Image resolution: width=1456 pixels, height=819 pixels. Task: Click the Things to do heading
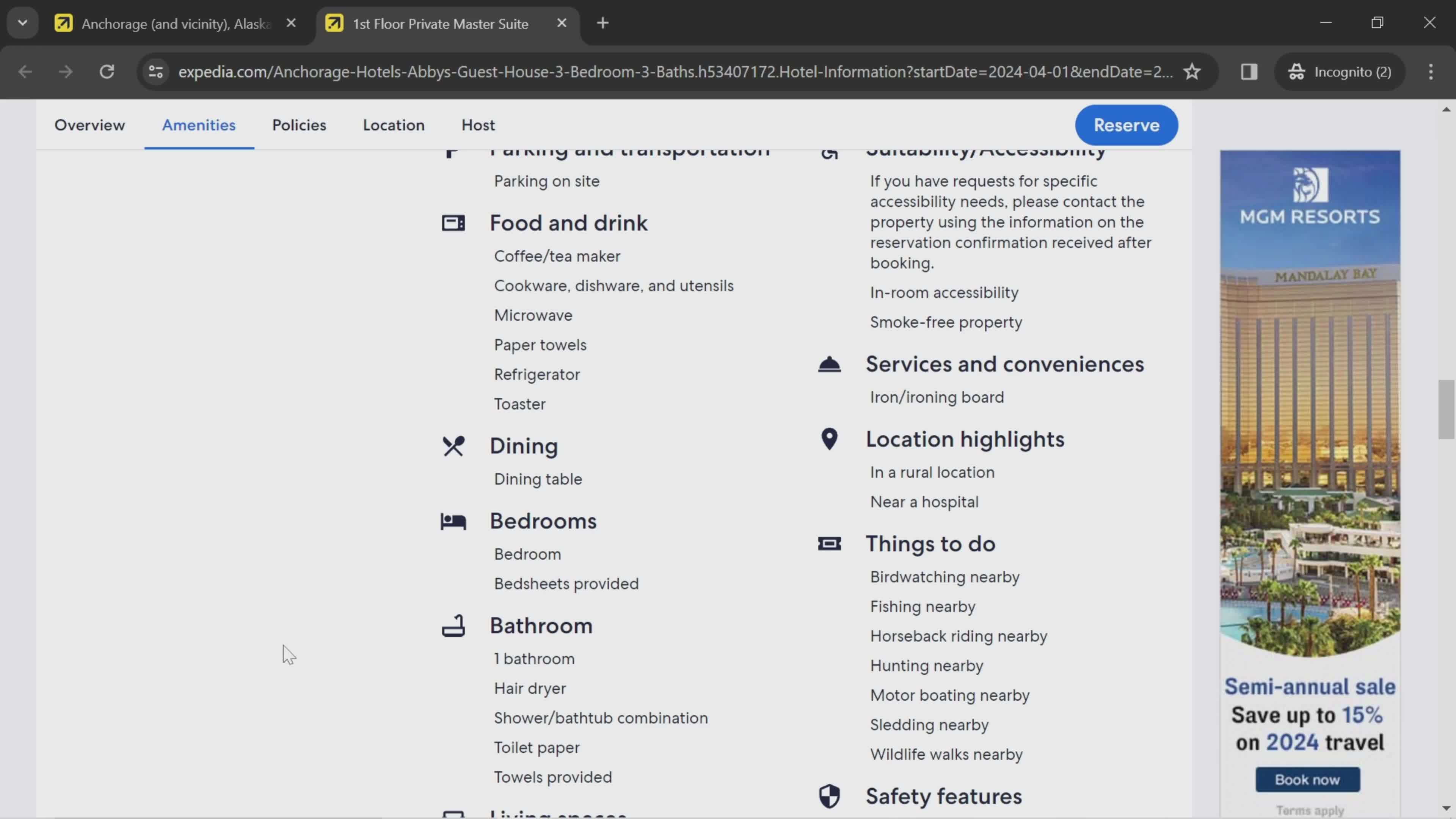click(x=930, y=544)
